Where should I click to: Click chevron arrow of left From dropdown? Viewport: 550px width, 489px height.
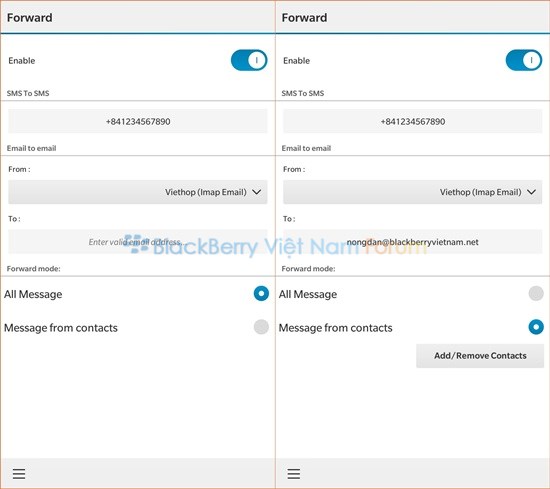tap(257, 192)
